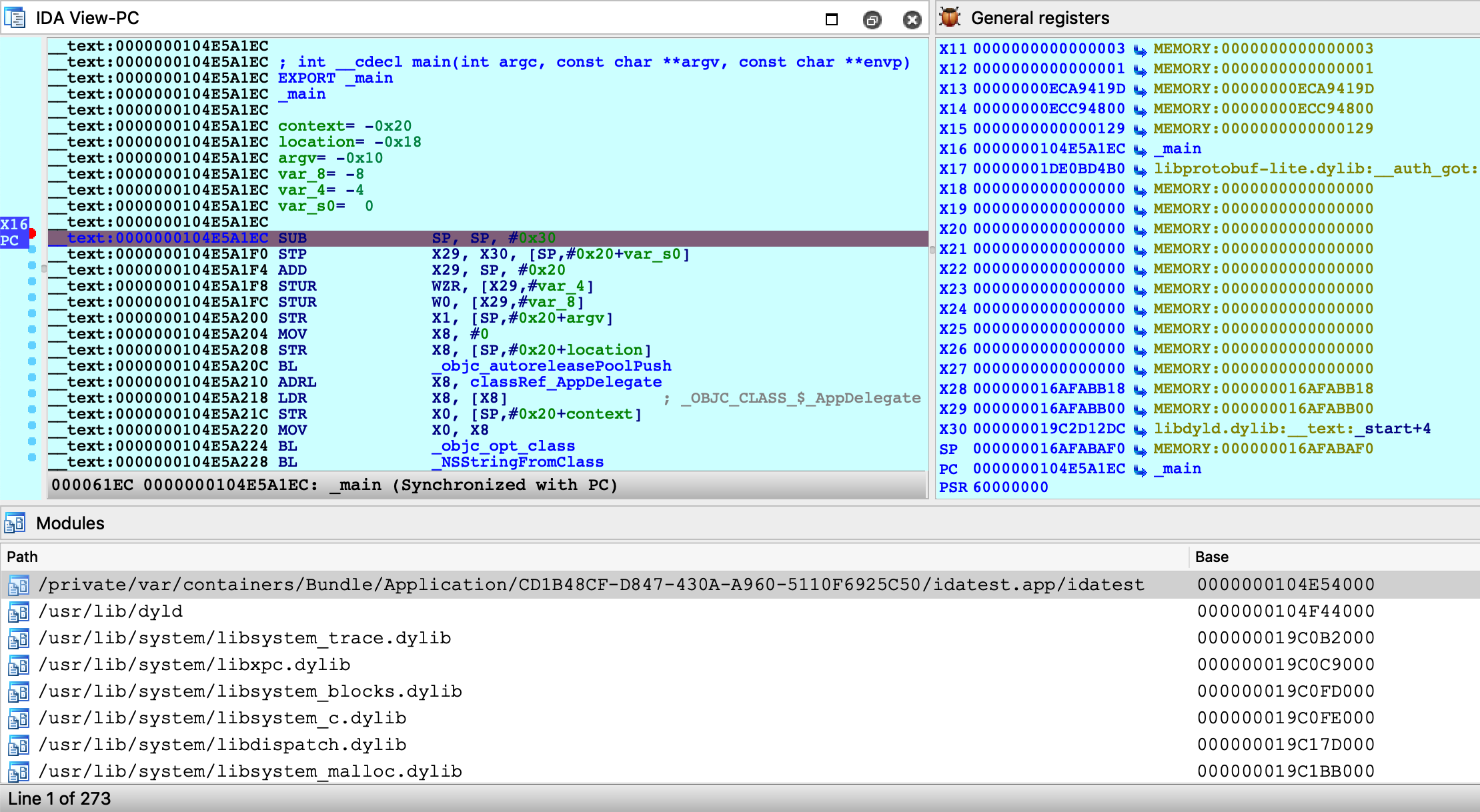Screen dimensions: 1480x812
Task: Toggle breakpoint dot at BL _NSStringFromClass line
Action: click(x=32, y=457)
